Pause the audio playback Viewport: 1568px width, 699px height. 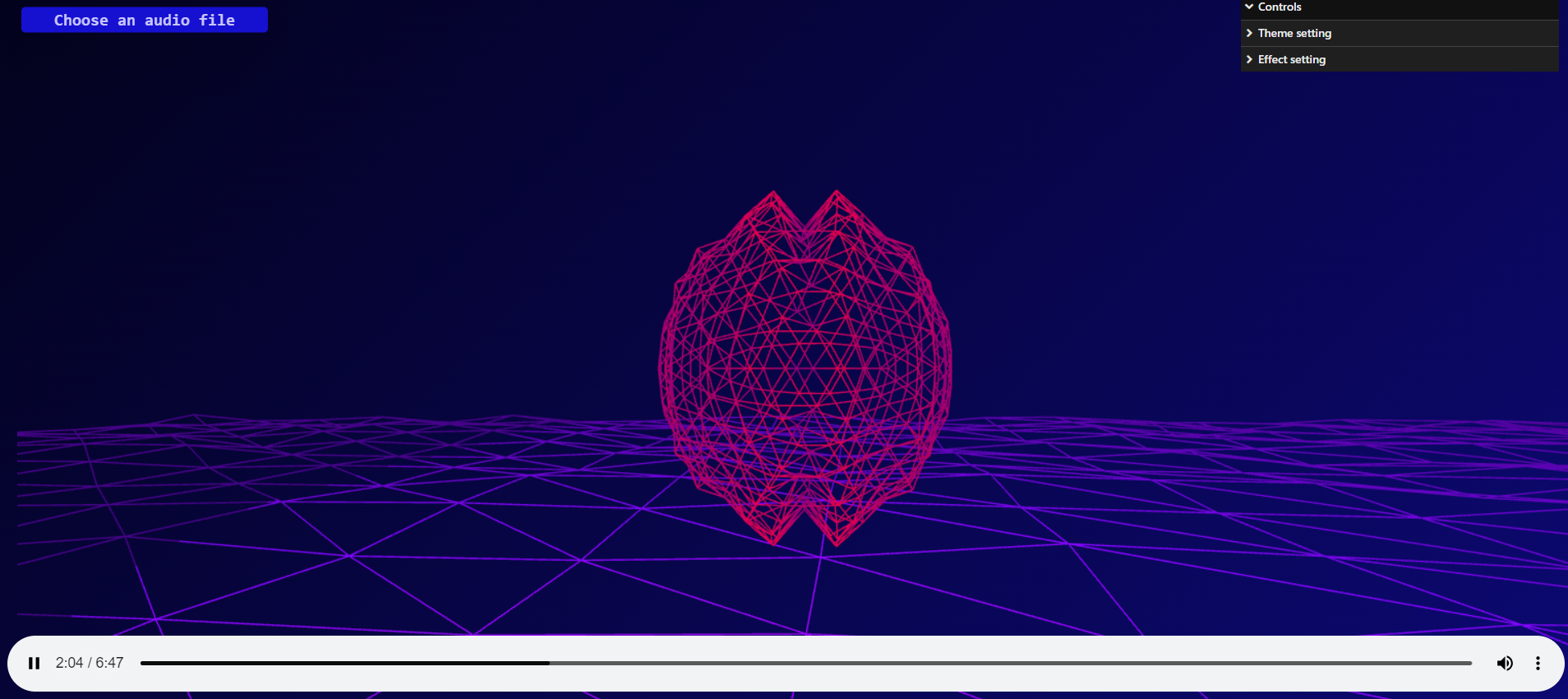click(34, 663)
